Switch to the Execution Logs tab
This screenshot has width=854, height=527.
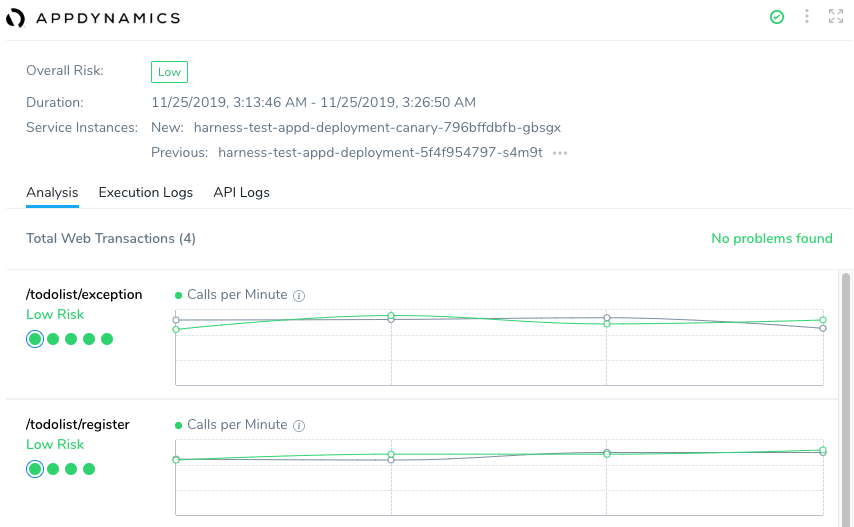pos(145,192)
